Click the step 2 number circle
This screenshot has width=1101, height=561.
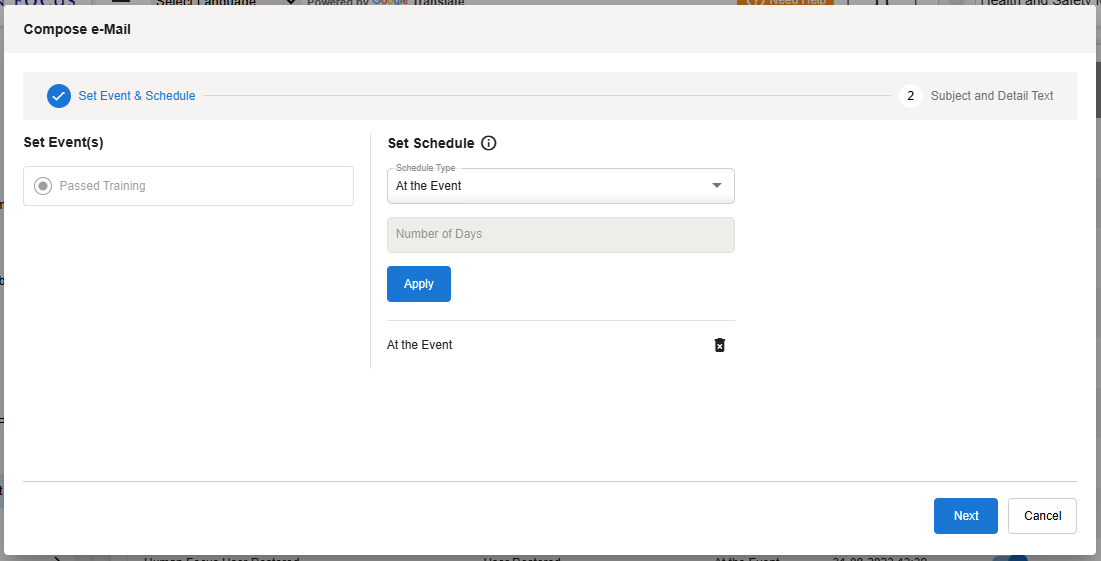coord(910,96)
